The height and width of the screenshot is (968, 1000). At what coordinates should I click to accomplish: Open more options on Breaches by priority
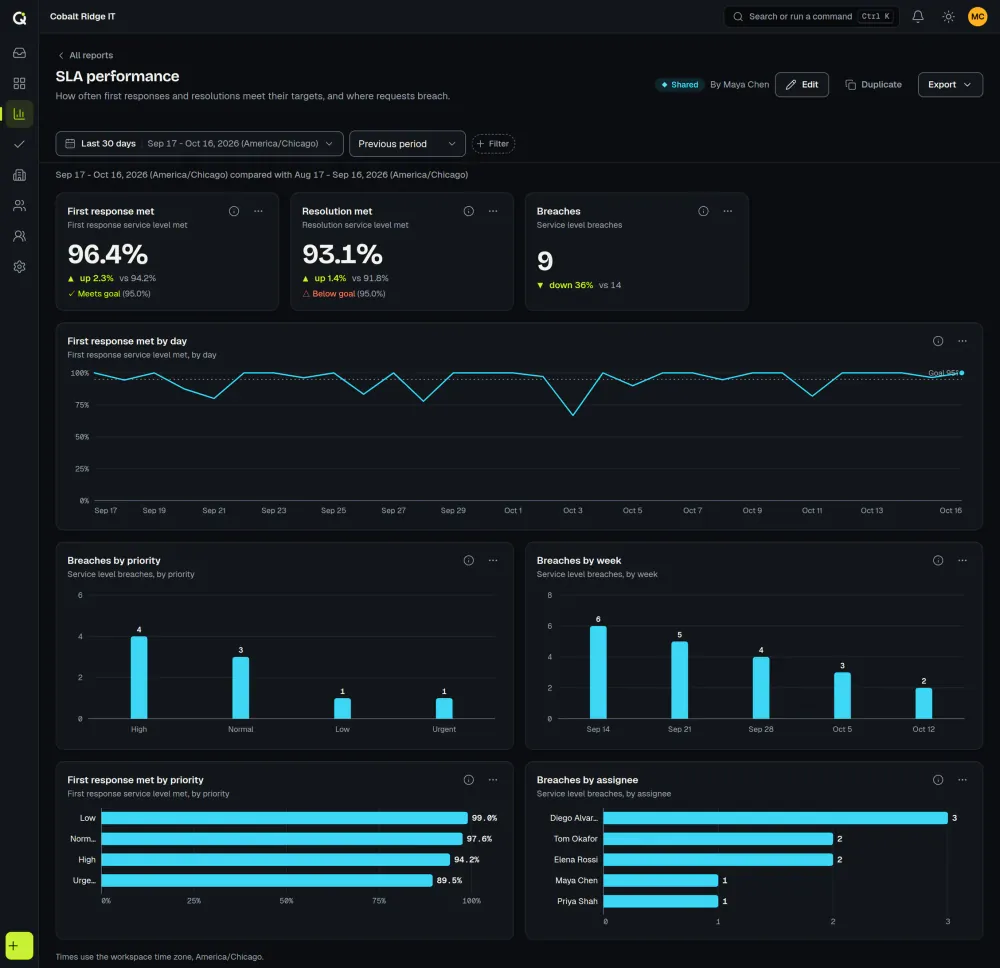493,561
